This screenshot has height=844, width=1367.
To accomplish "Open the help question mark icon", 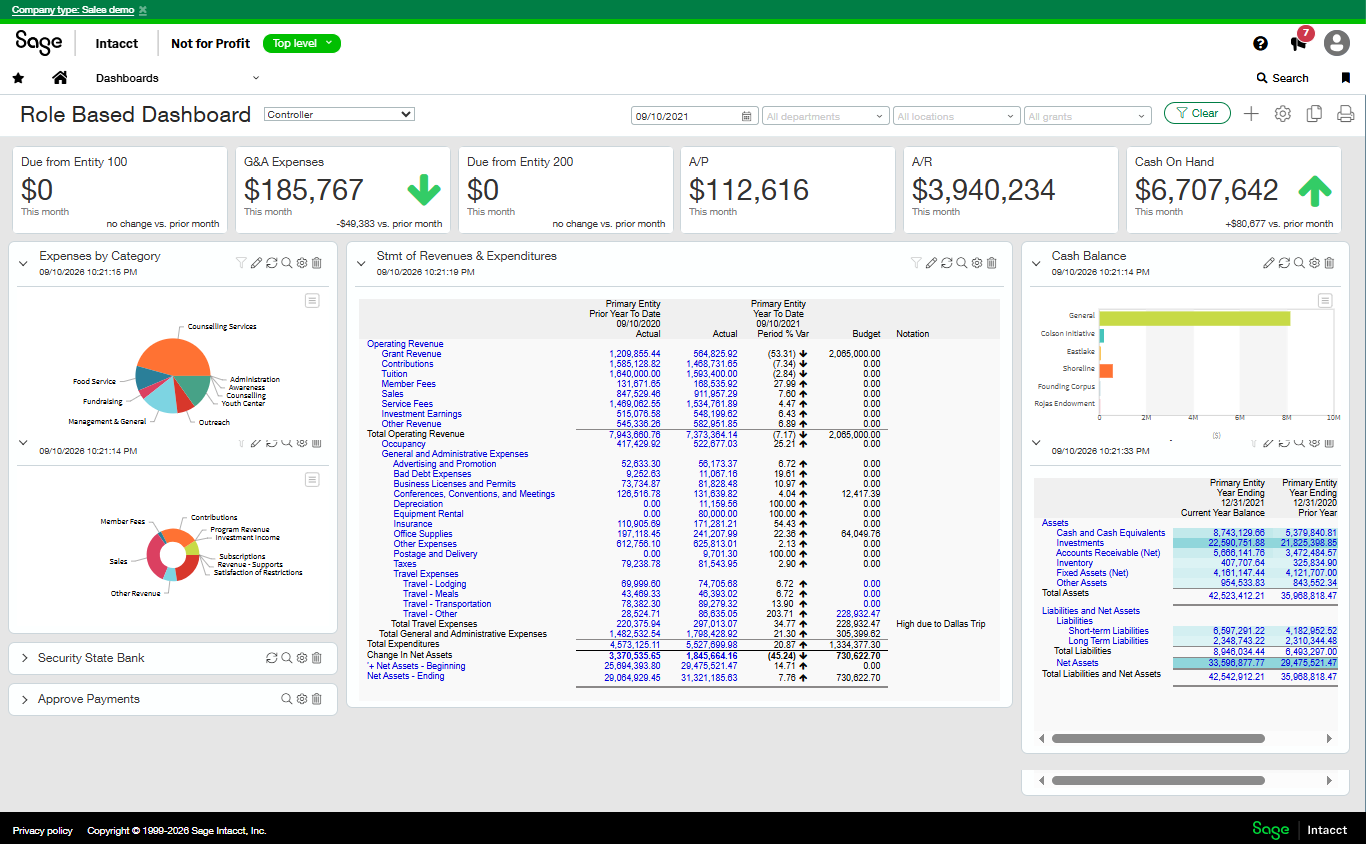I will pyautogui.click(x=1260, y=44).
